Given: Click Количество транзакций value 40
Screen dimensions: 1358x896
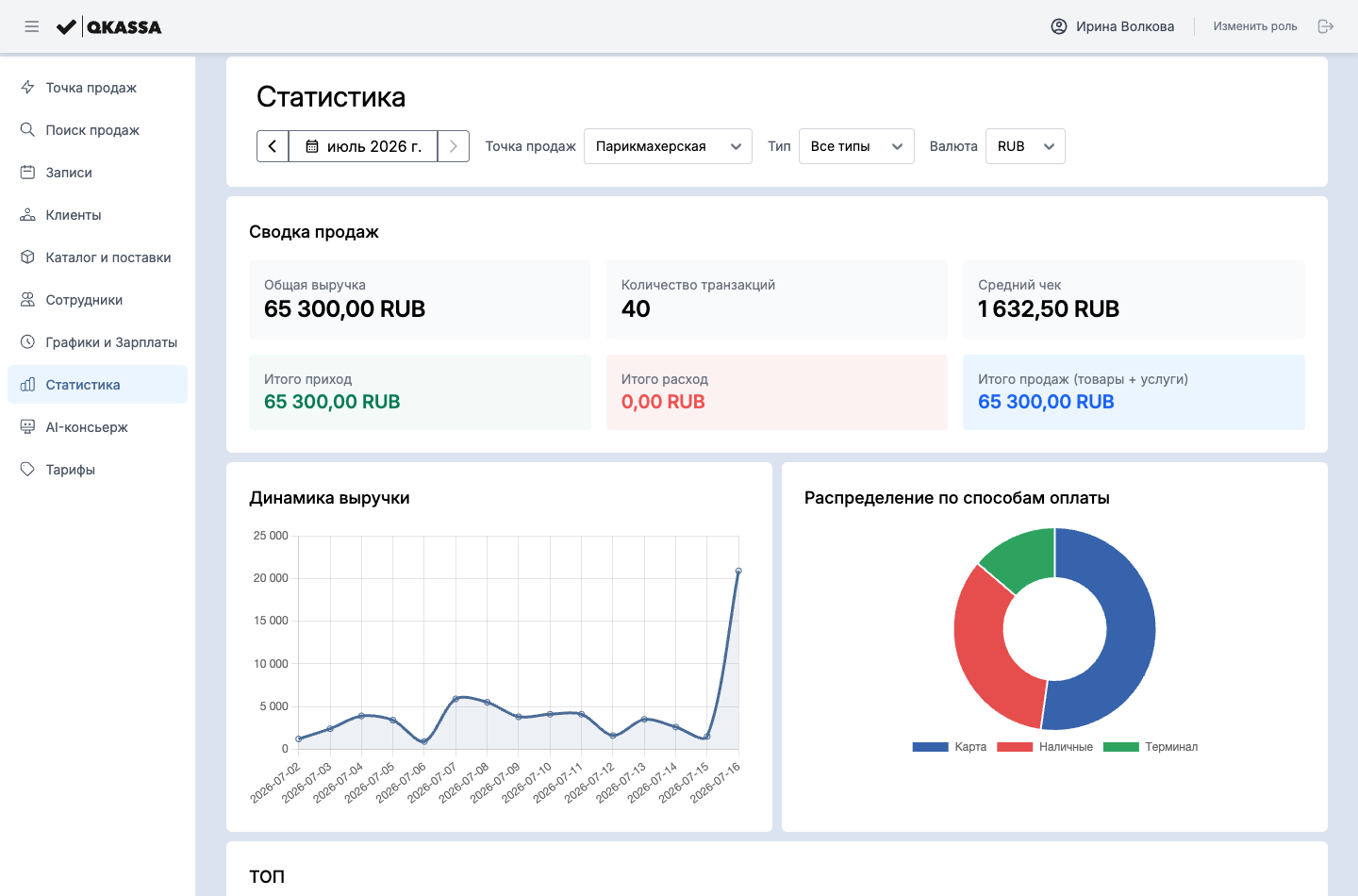Looking at the screenshot, I should point(636,309).
